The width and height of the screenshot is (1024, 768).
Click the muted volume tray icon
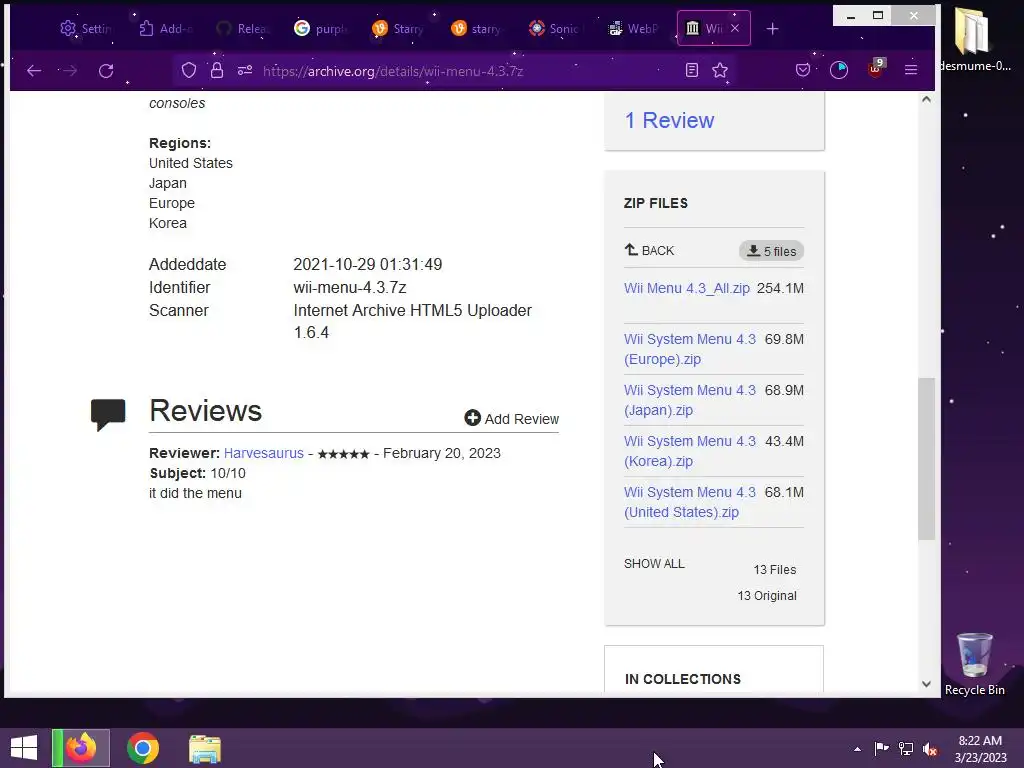pyautogui.click(x=930, y=749)
